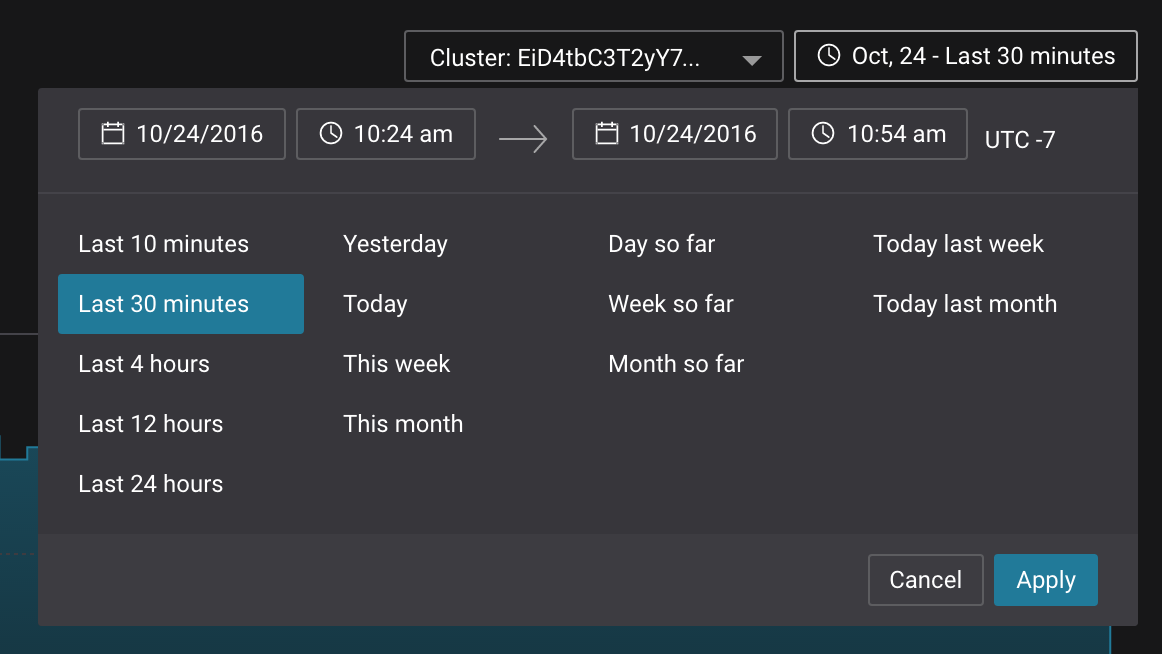
Task: Pick the This week option
Action: [397, 364]
